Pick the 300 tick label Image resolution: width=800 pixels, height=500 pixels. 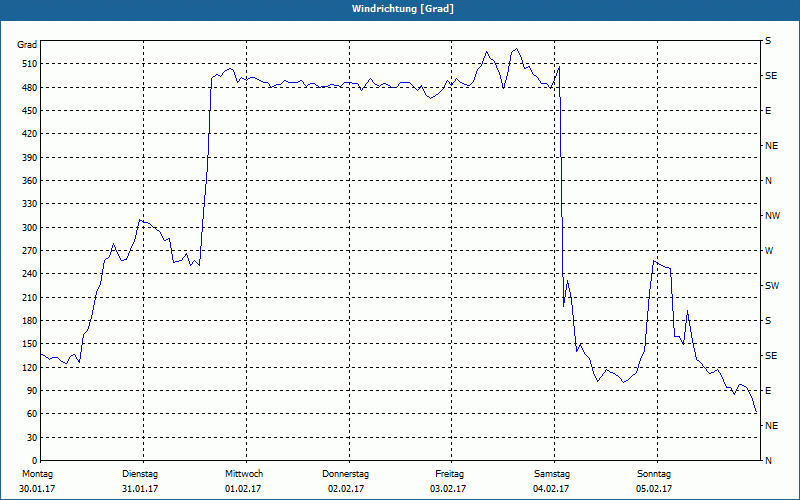tap(29, 228)
